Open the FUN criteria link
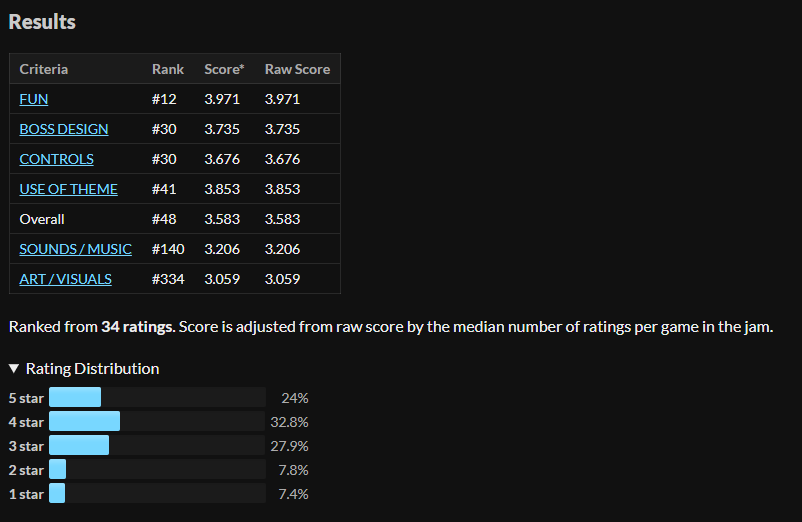This screenshot has width=802, height=522. (34, 99)
